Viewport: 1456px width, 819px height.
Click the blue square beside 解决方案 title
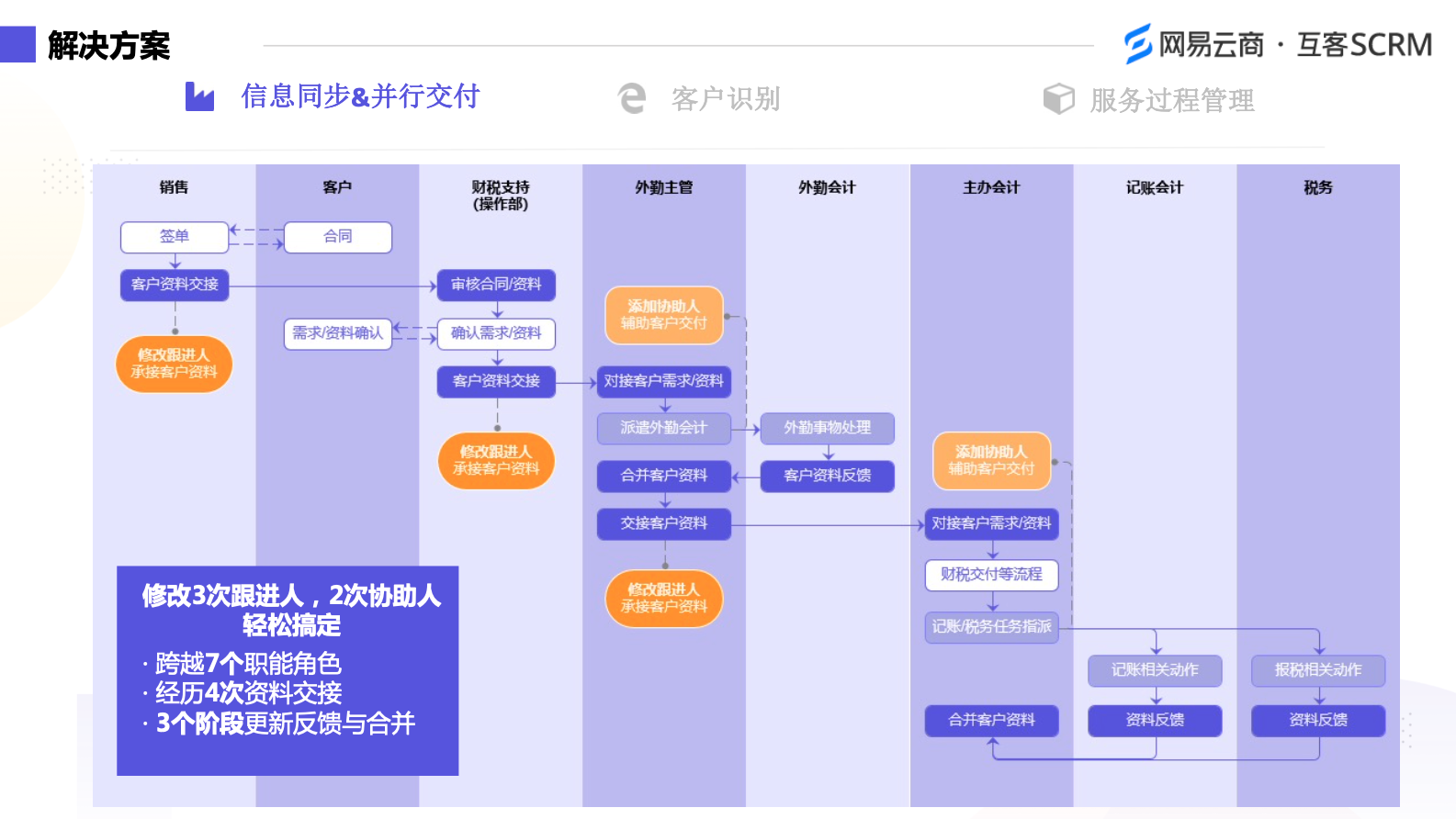pos(17,44)
